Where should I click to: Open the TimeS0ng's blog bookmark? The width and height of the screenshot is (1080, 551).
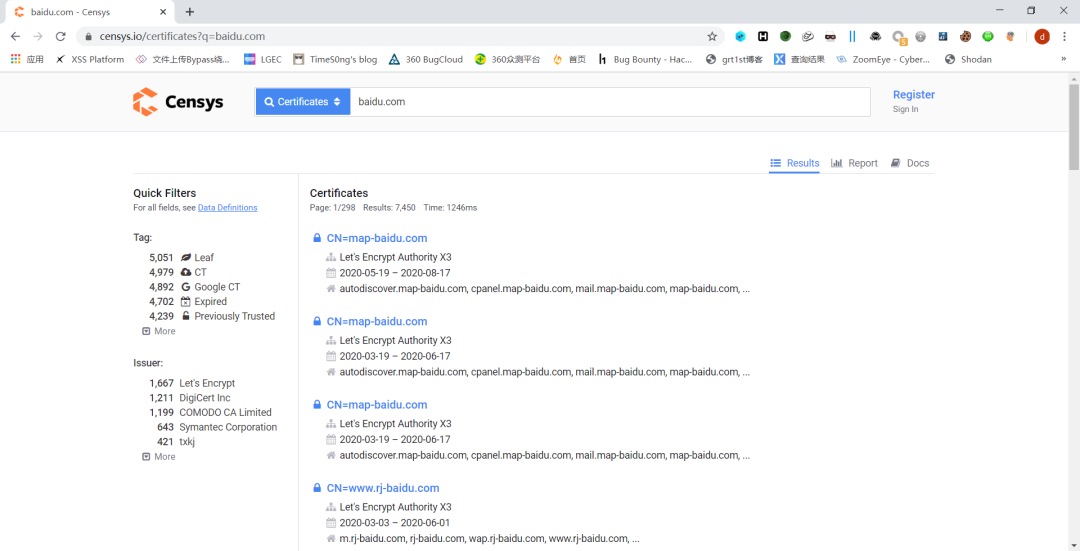click(335, 59)
